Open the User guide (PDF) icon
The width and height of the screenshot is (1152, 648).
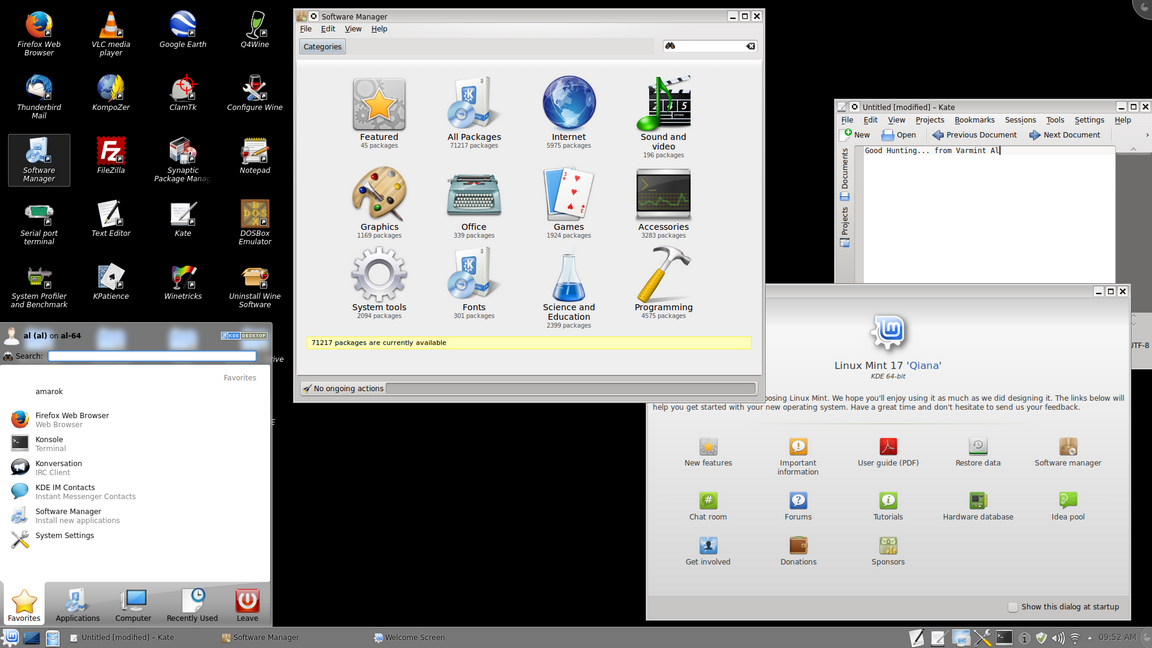[888, 452]
